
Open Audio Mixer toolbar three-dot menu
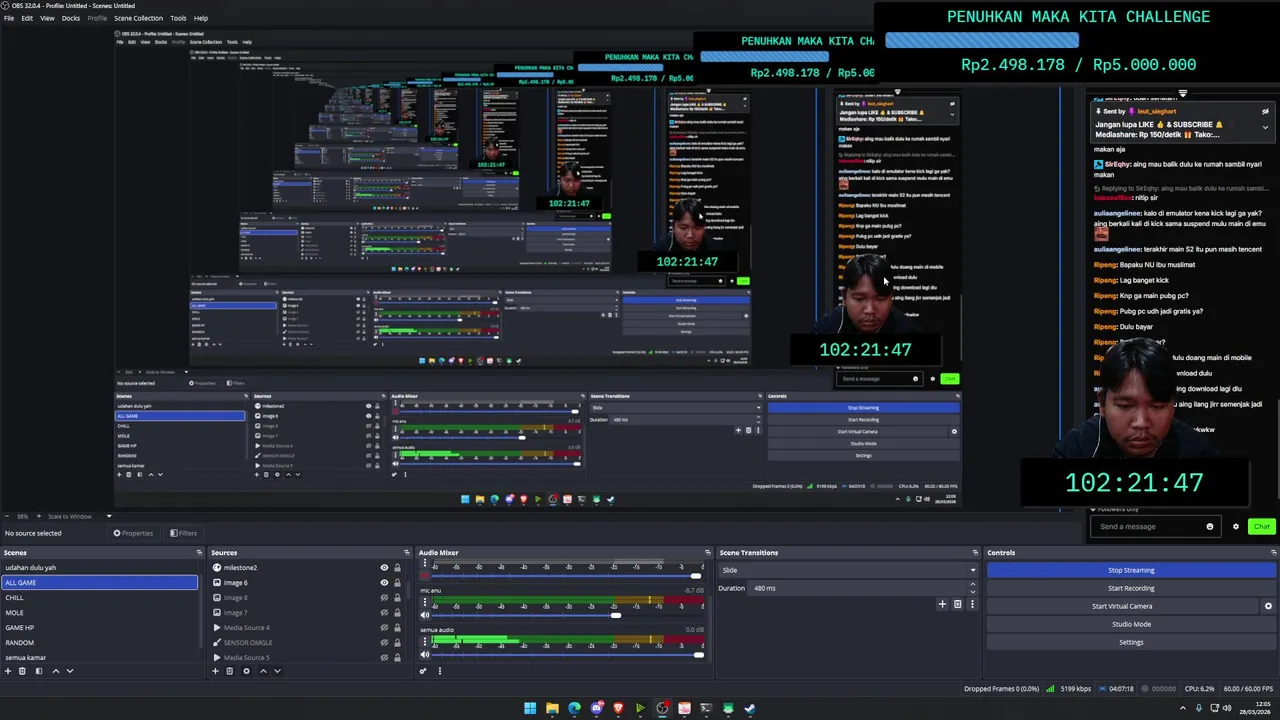pyautogui.click(x=438, y=671)
